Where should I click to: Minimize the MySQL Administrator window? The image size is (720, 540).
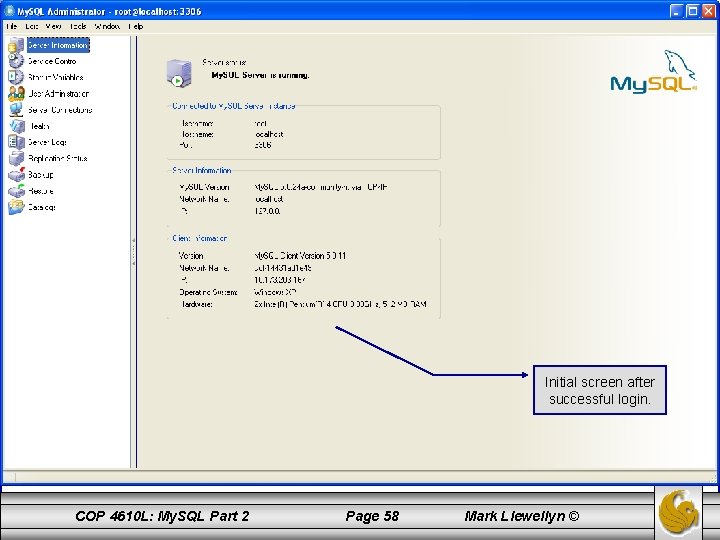coord(675,11)
